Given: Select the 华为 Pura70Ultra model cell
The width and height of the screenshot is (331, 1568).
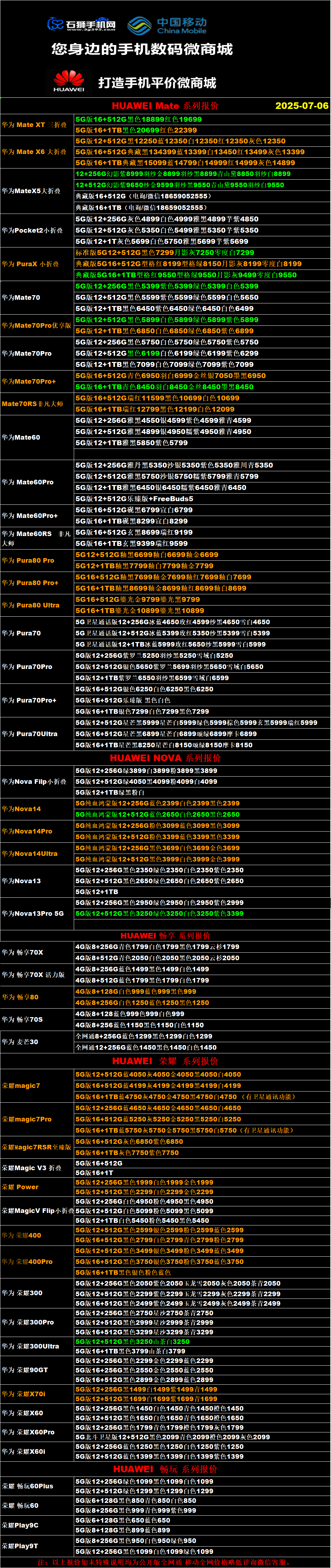Looking at the screenshot, I should [37, 733].
